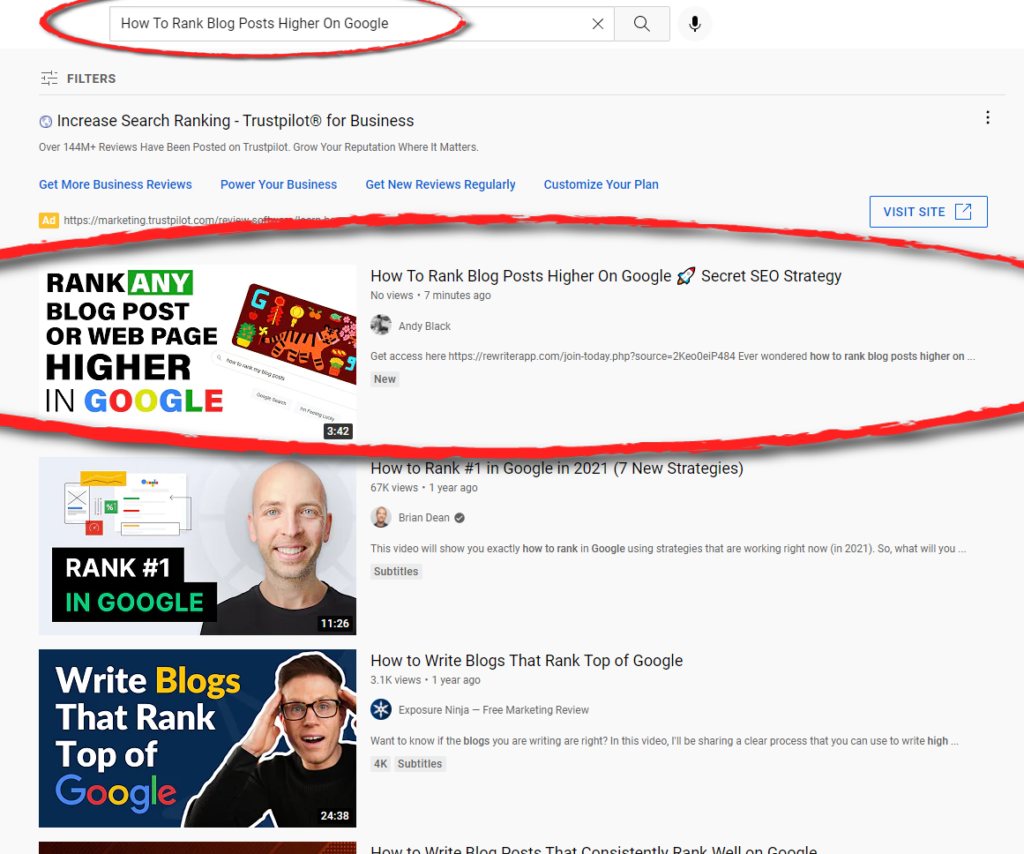
Task: Click the VISIT SITE button
Action: tap(928, 212)
